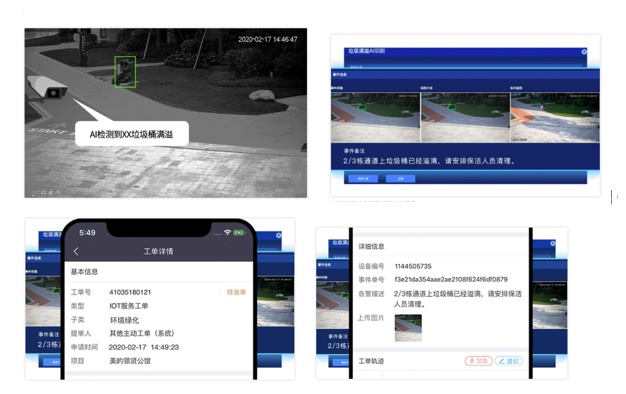The image size is (626, 394).
Task: Click the security camera icon
Action: (47, 87)
